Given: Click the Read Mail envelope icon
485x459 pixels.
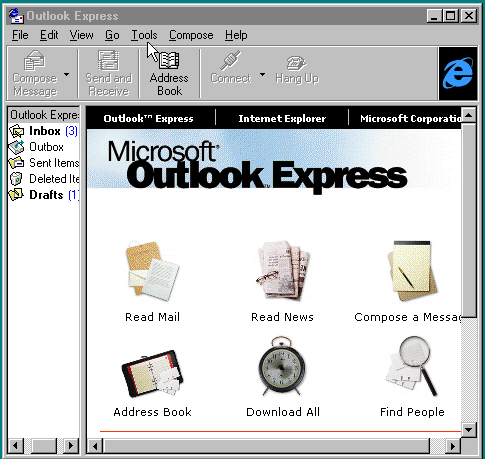Looking at the screenshot, I should pos(153,271).
